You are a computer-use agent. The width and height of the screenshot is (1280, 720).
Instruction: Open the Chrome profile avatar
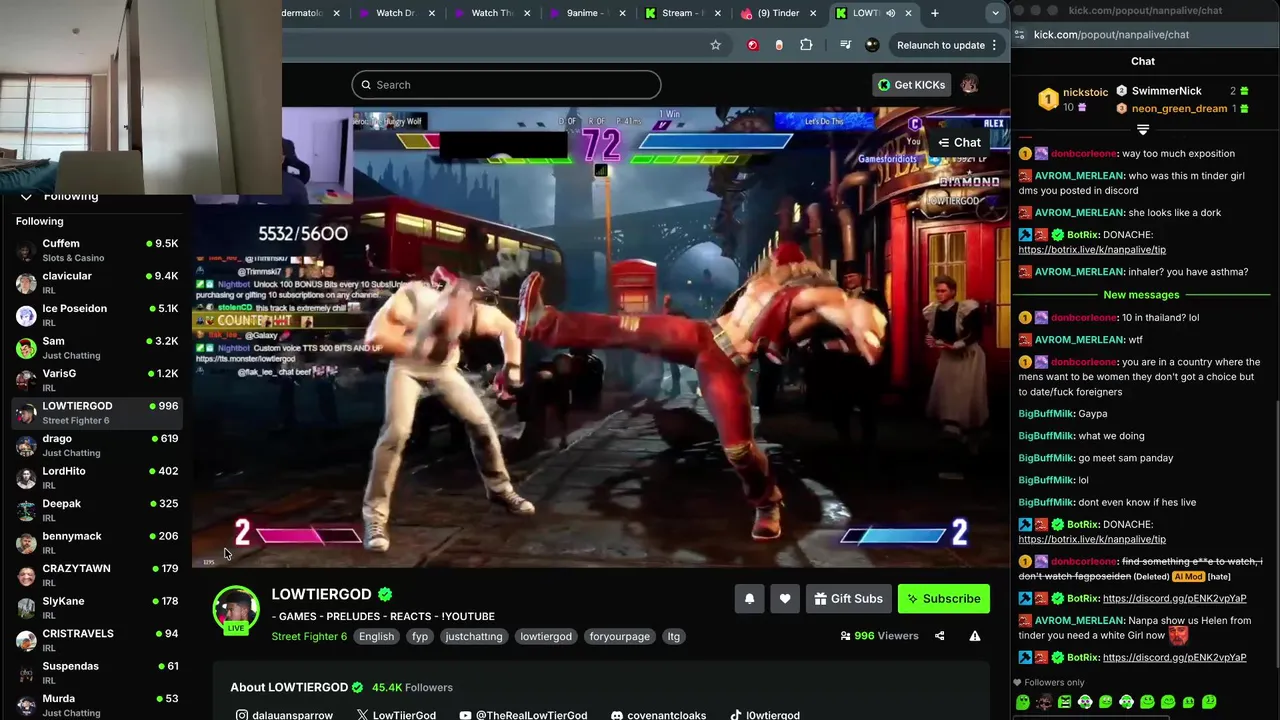tap(872, 45)
